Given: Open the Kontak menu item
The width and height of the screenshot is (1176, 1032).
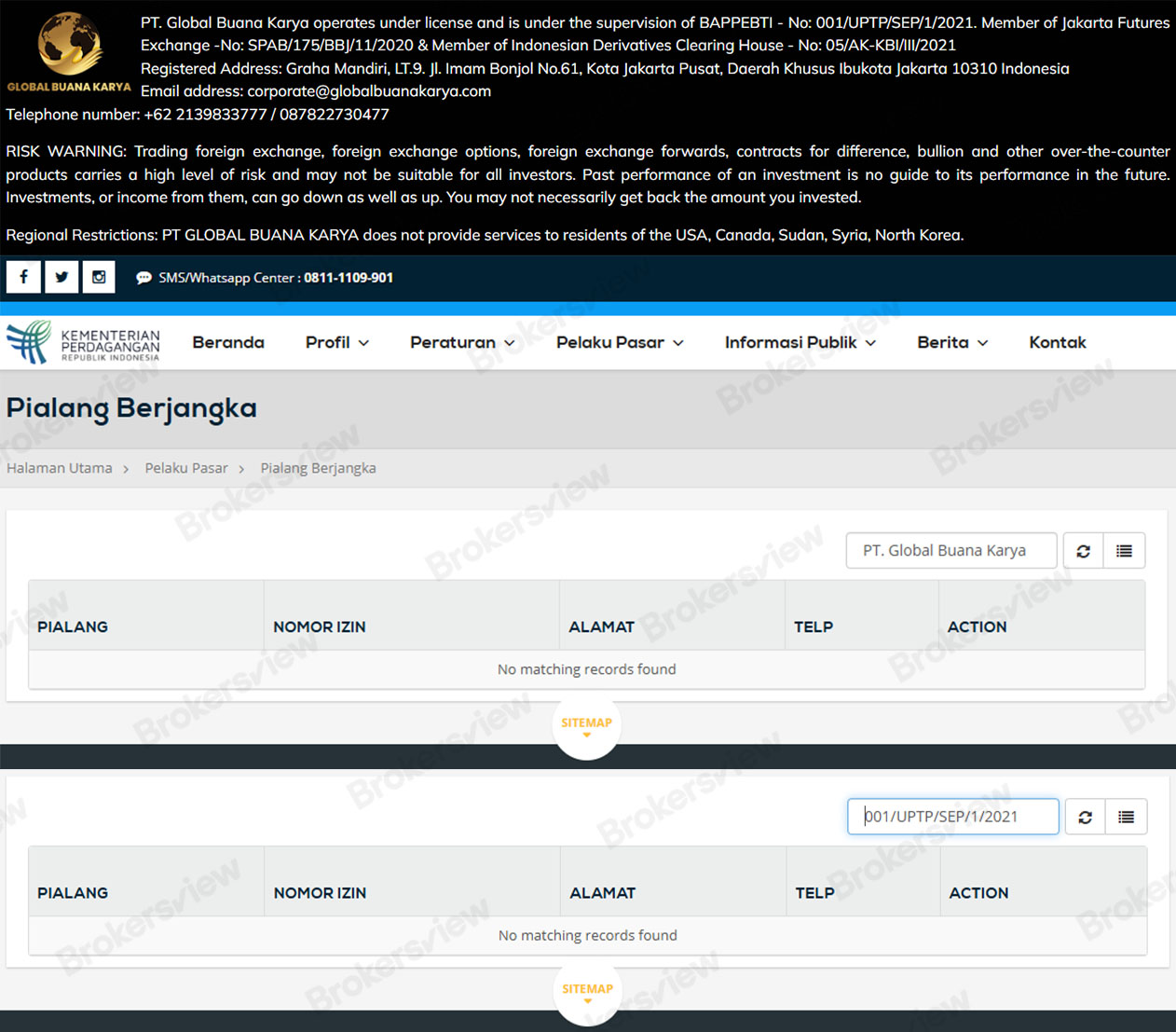Looking at the screenshot, I should click(1058, 342).
